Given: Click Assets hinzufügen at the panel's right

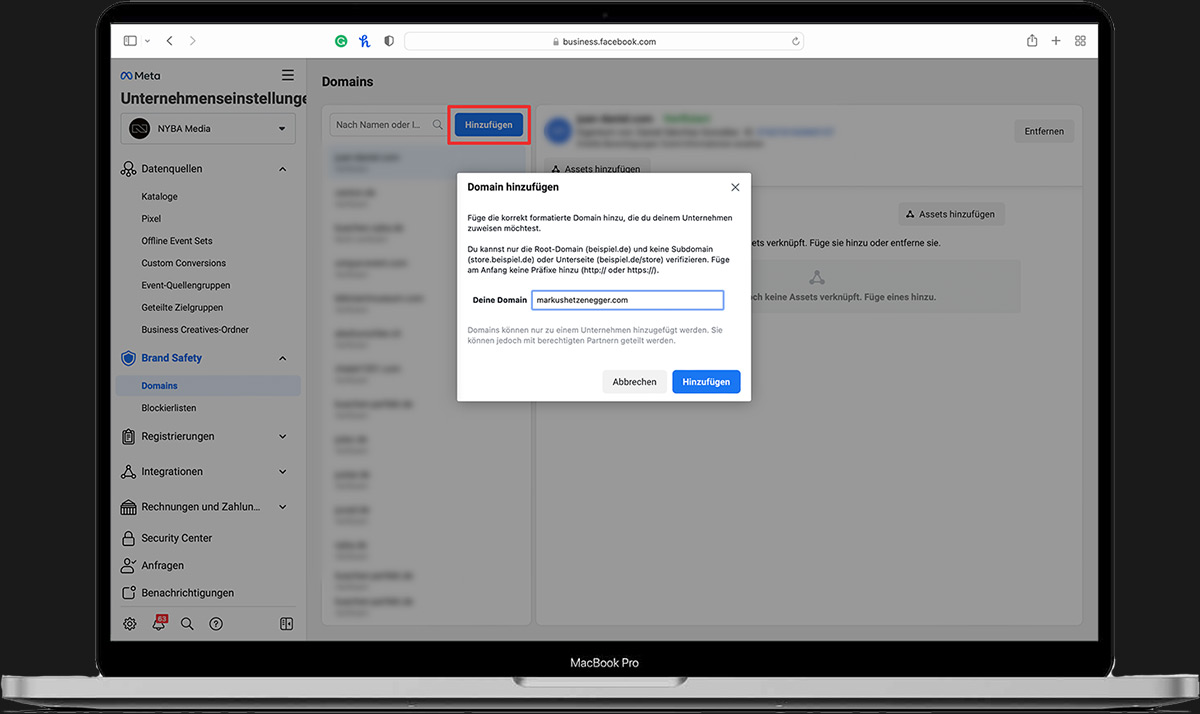Looking at the screenshot, I should tap(952, 214).
